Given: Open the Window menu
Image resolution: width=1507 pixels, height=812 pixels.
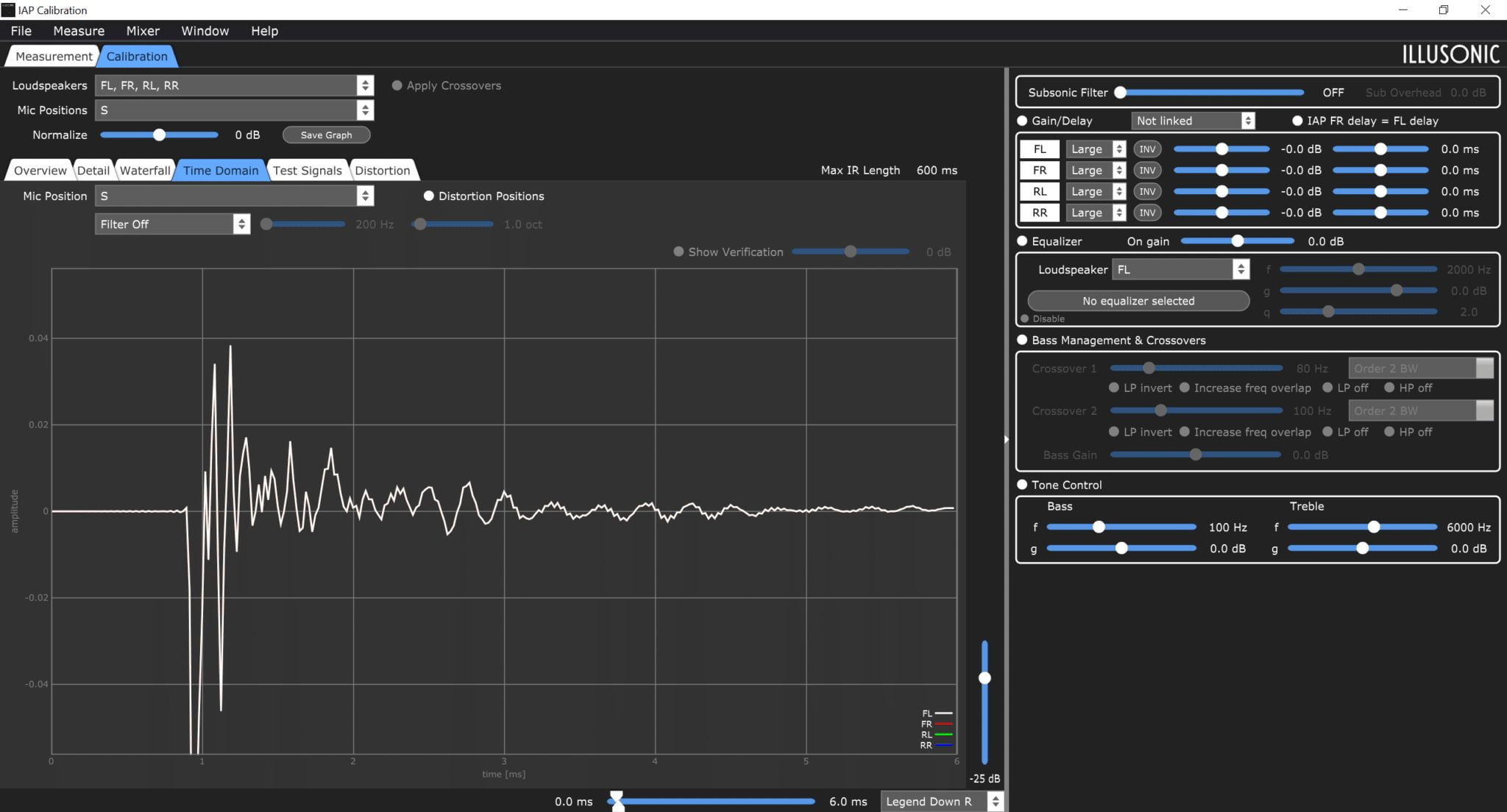Looking at the screenshot, I should [x=205, y=31].
